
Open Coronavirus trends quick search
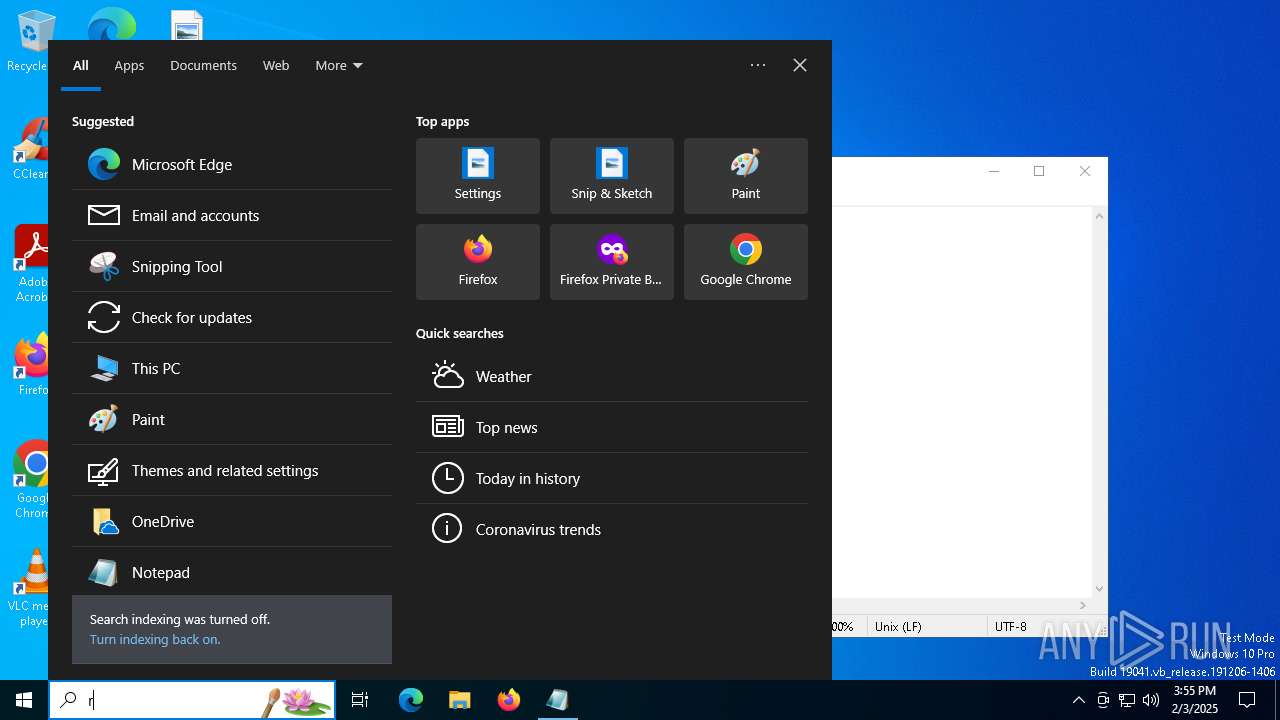(612, 529)
